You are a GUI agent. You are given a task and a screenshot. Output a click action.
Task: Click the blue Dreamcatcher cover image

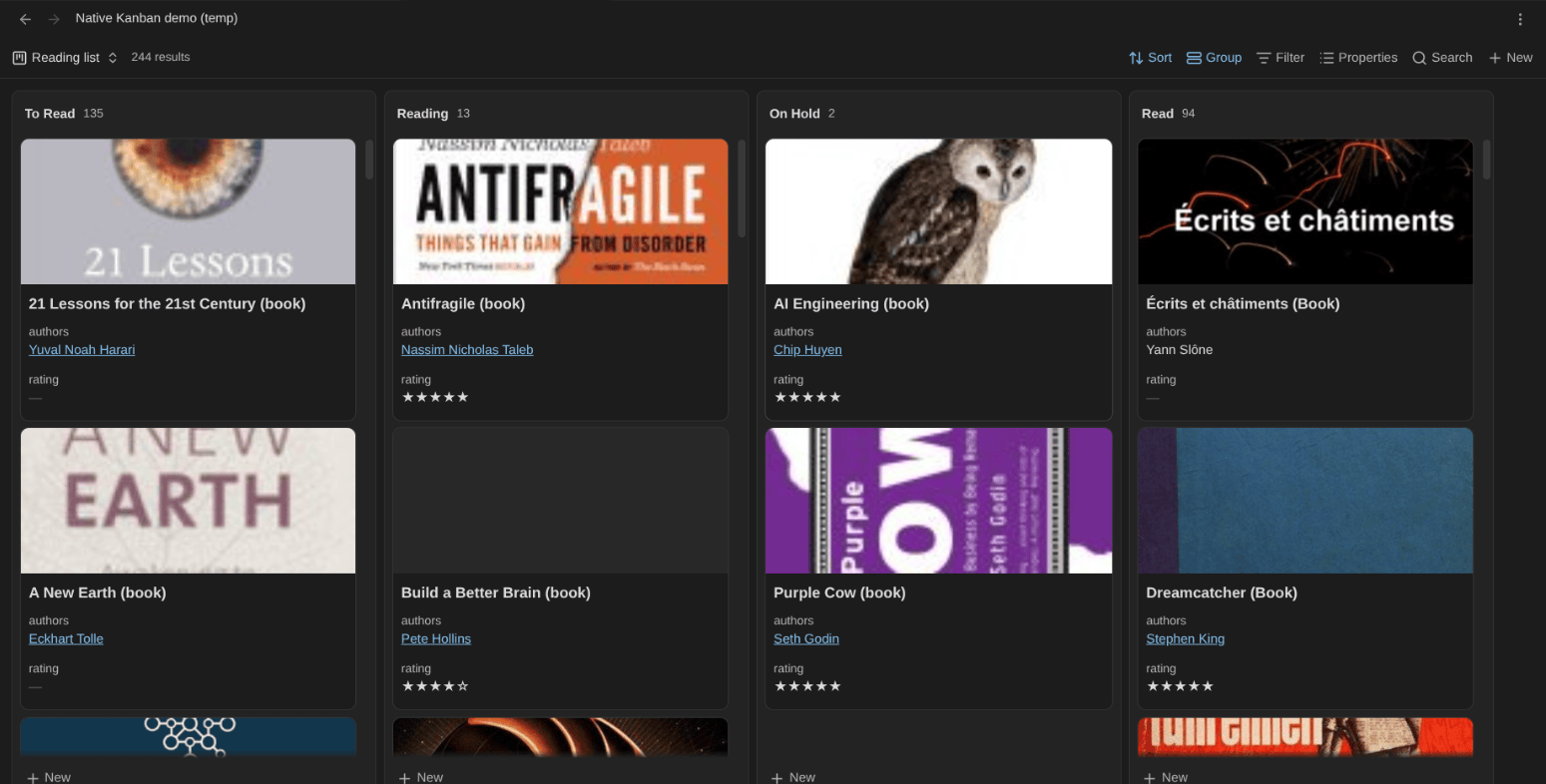(1305, 501)
